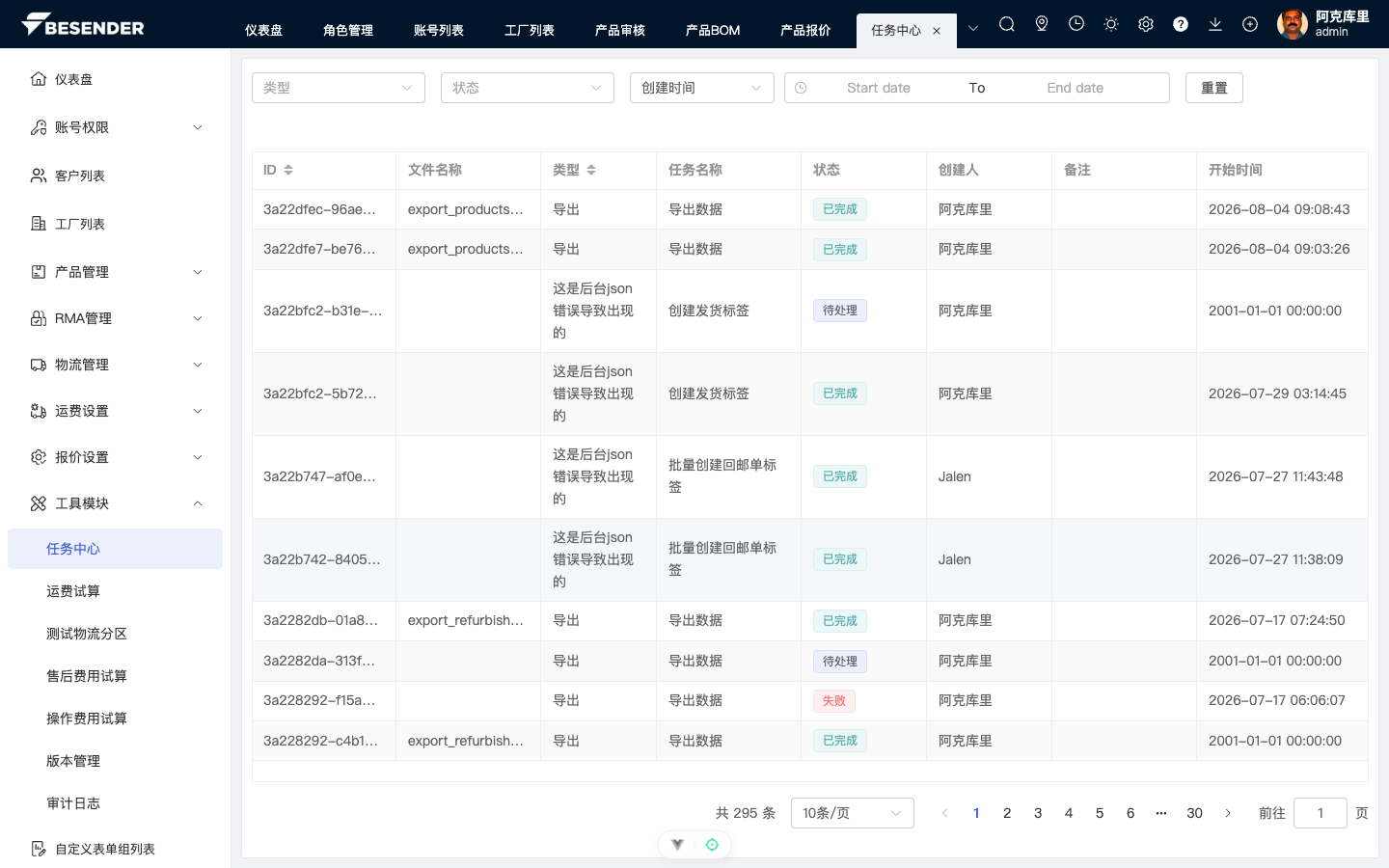This screenshot has height=868, width=1389.
Task: Click the location pin icon in header
Action: click(1041, 24)
